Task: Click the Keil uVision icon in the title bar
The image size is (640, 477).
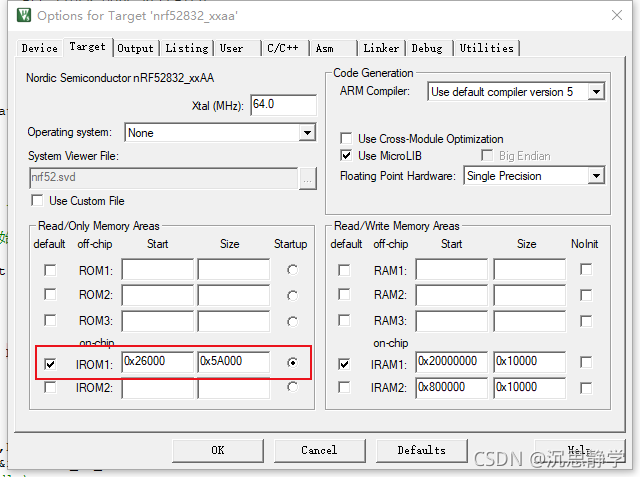Action: coord(24,16)
